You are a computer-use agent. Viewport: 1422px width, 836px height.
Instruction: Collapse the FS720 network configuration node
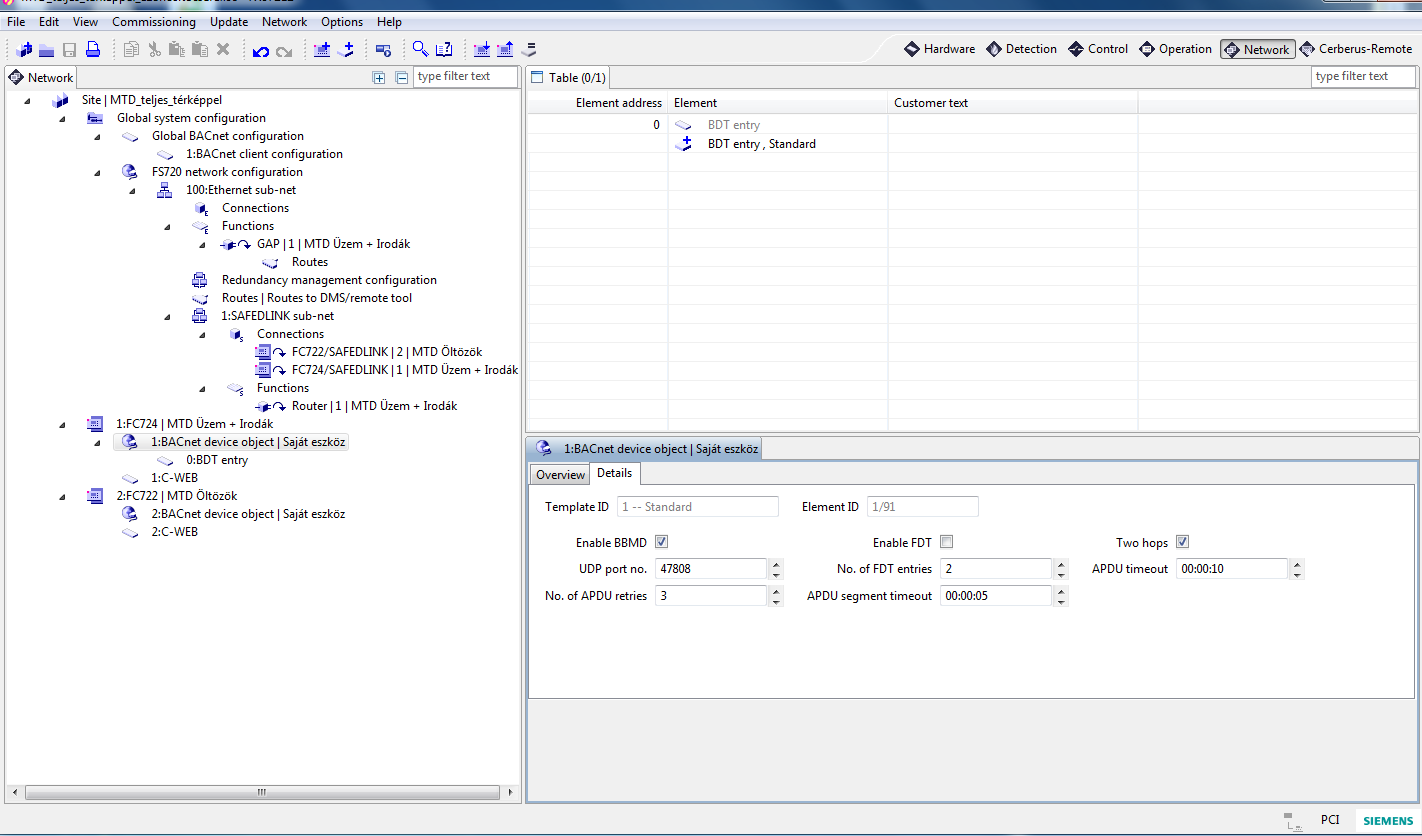point(98,172)
